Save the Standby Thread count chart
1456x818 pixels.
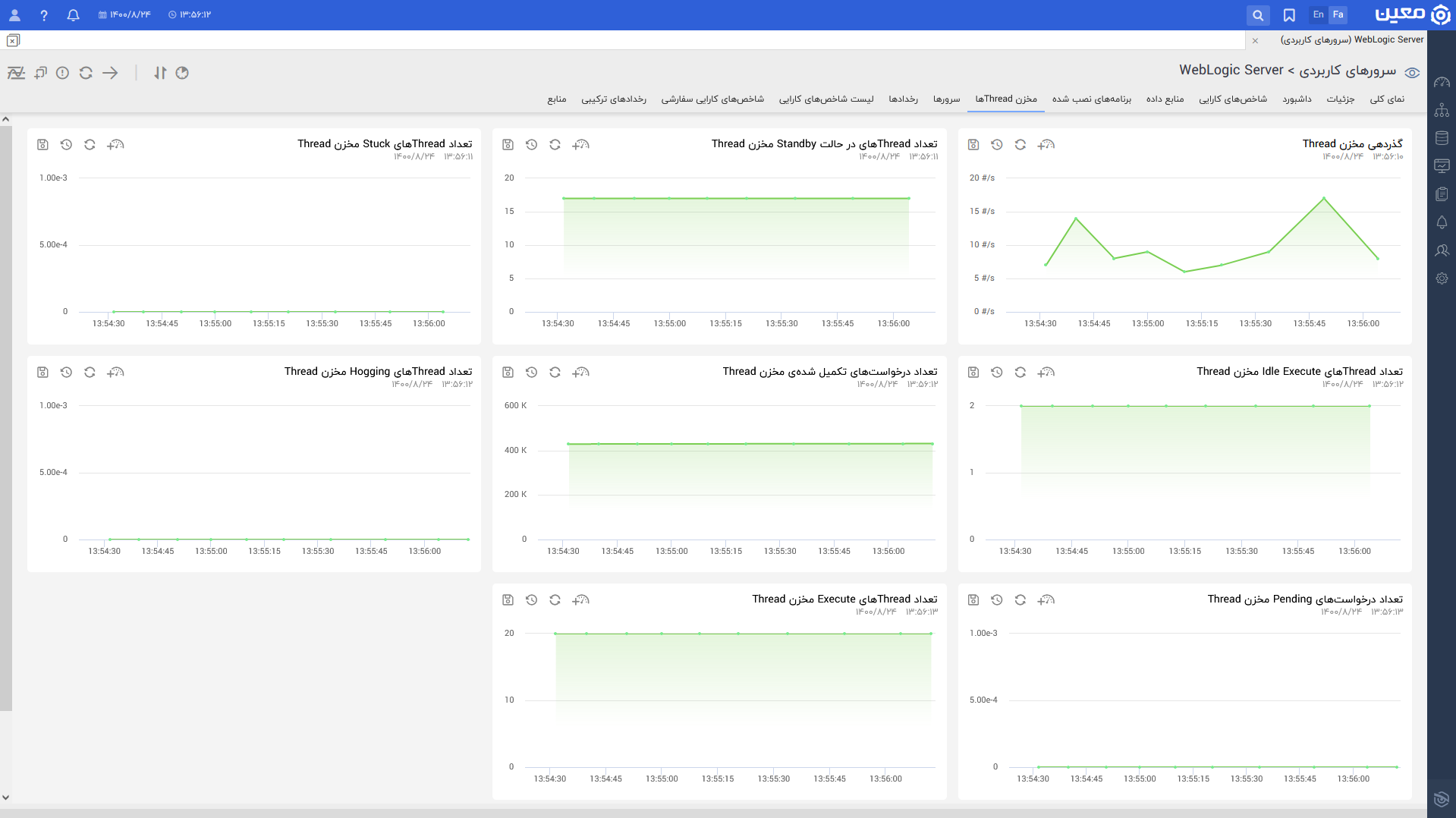pos(508,145)
